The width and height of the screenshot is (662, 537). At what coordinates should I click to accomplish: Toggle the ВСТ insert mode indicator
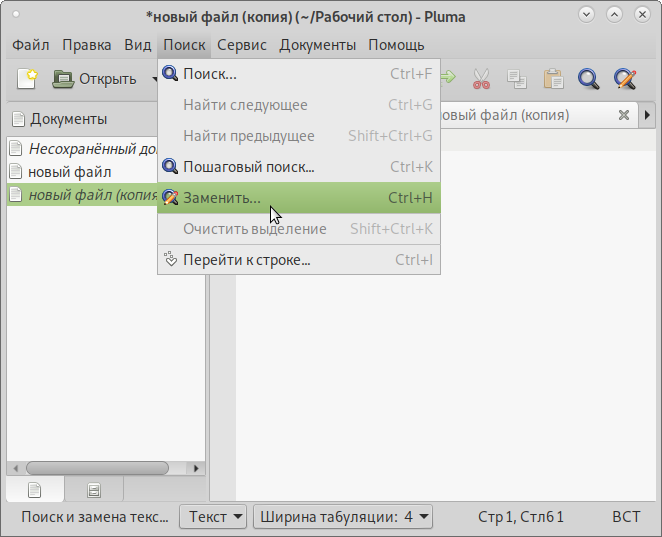626,517
